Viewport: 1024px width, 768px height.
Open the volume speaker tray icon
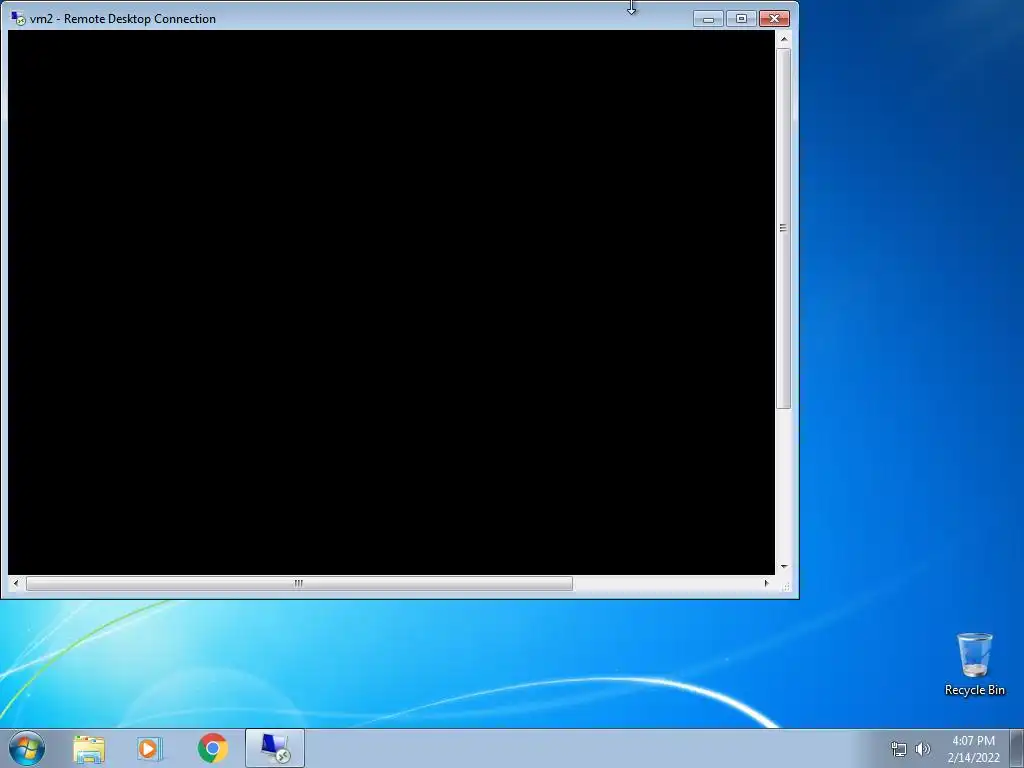point(923,749)
